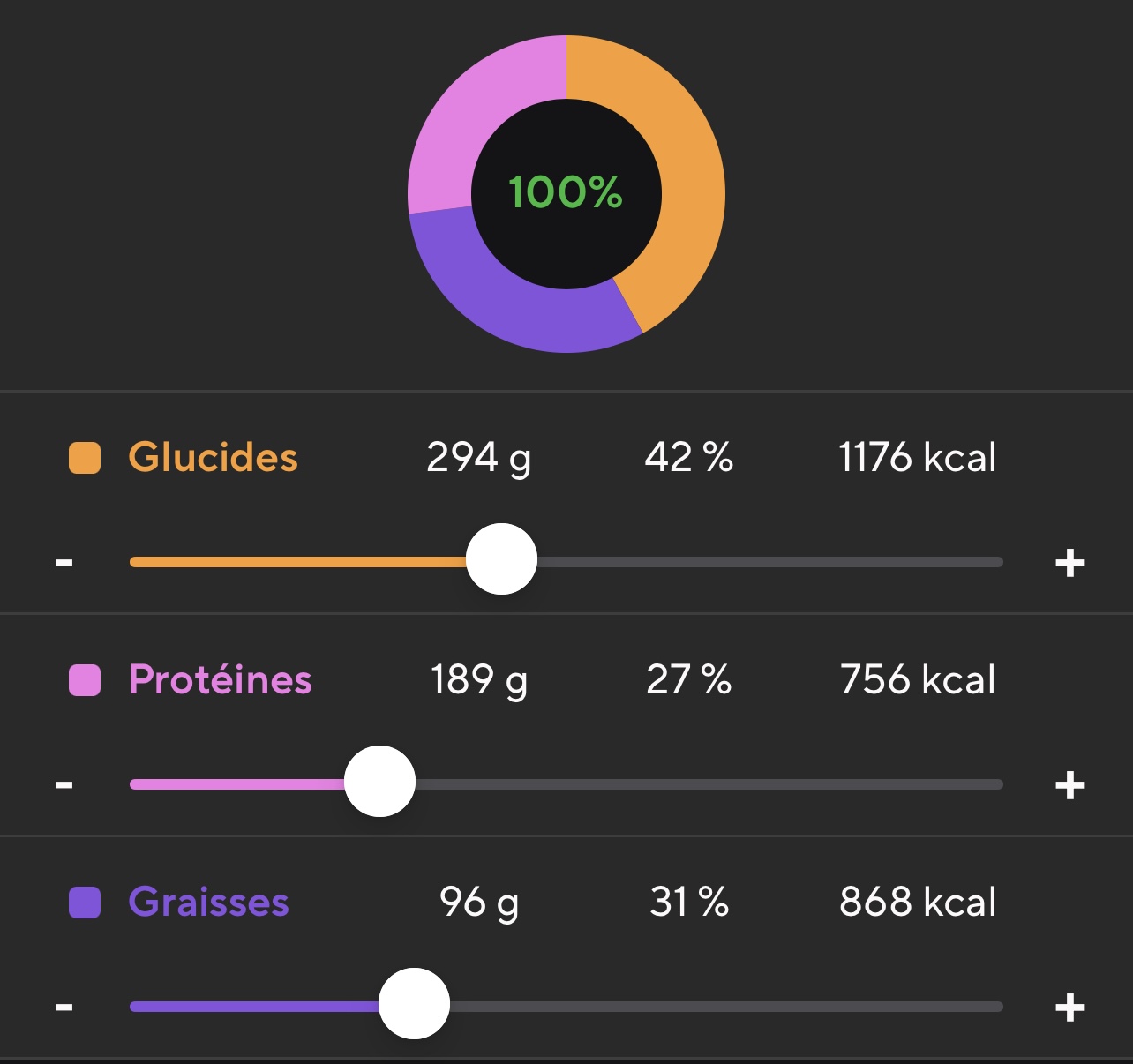
Task: Click the Graisses slider handle
Action: 414,1004
